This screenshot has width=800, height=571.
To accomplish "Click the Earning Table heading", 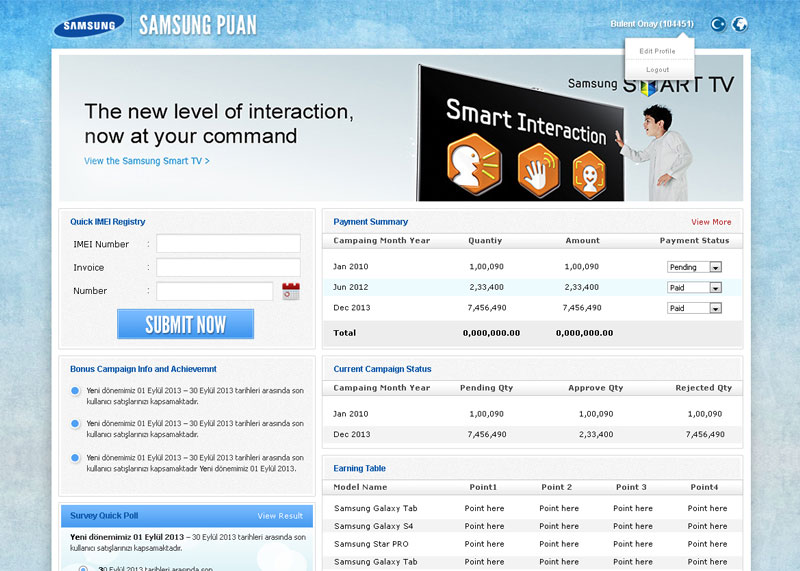I will click(360, 468).
